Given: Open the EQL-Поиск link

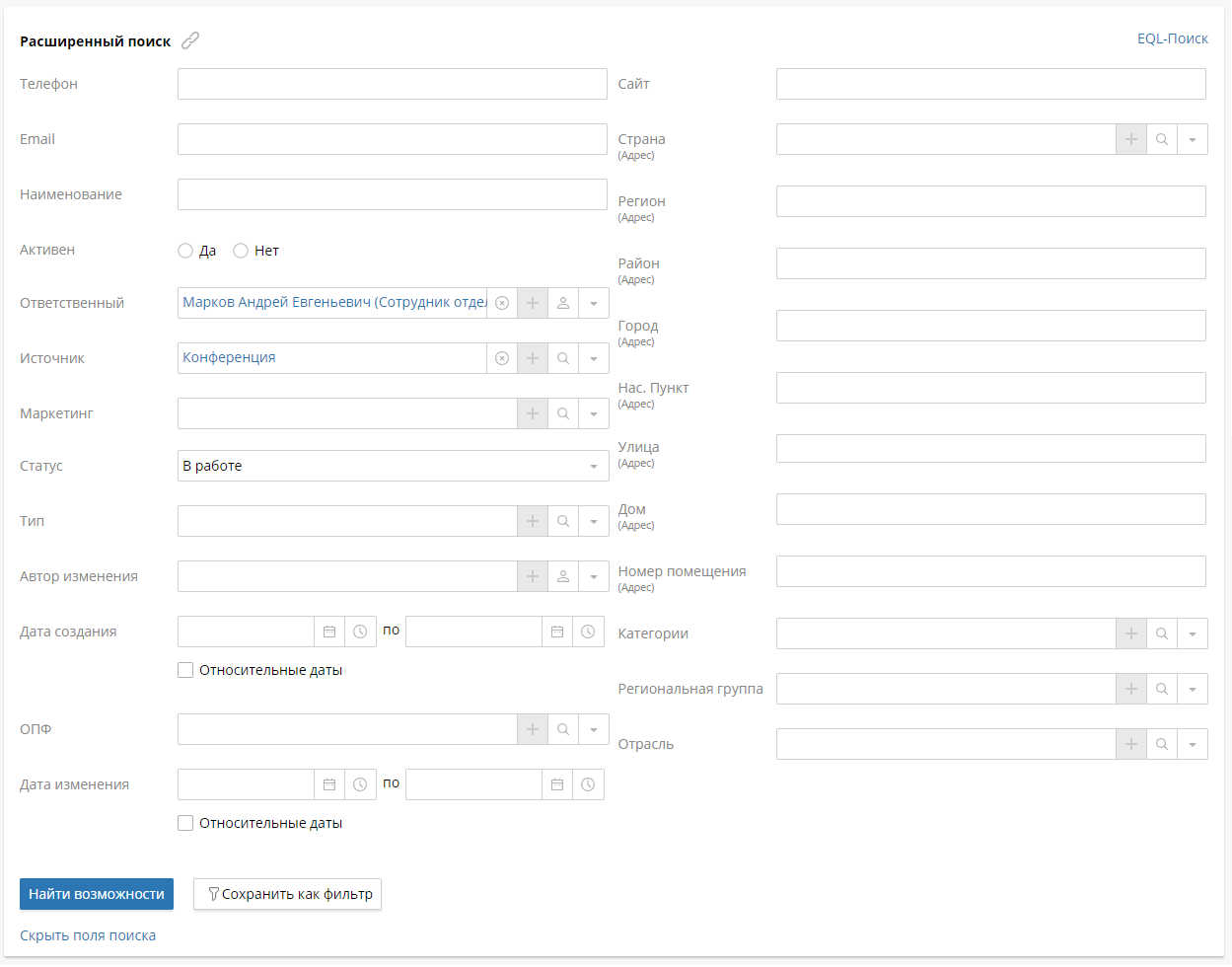Looking at the screenshot, I should coord(1172,38).
